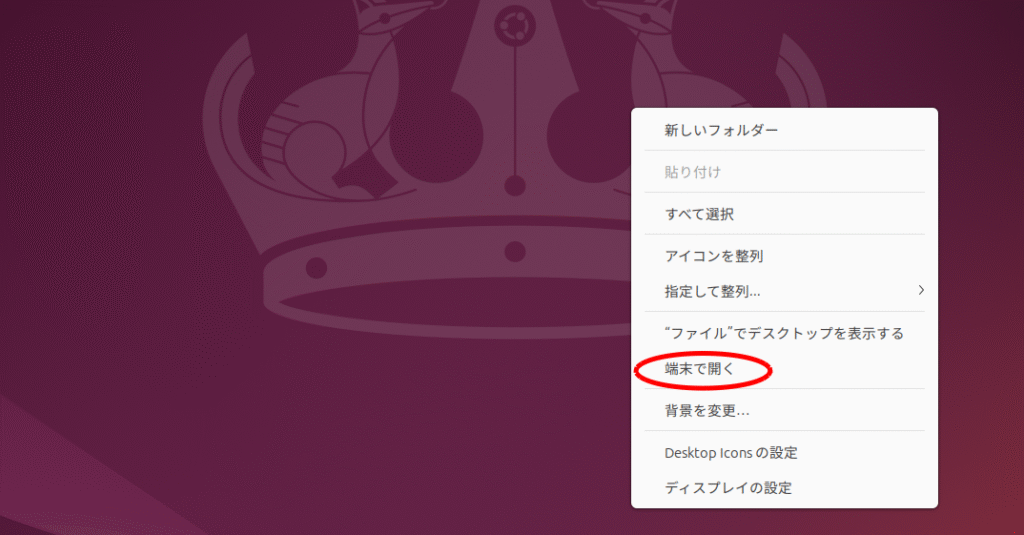Expand the submenu chevron beside 指定して整列
Screen dimensions: 1024x535
pyautogui.click(x=921, y=290)
